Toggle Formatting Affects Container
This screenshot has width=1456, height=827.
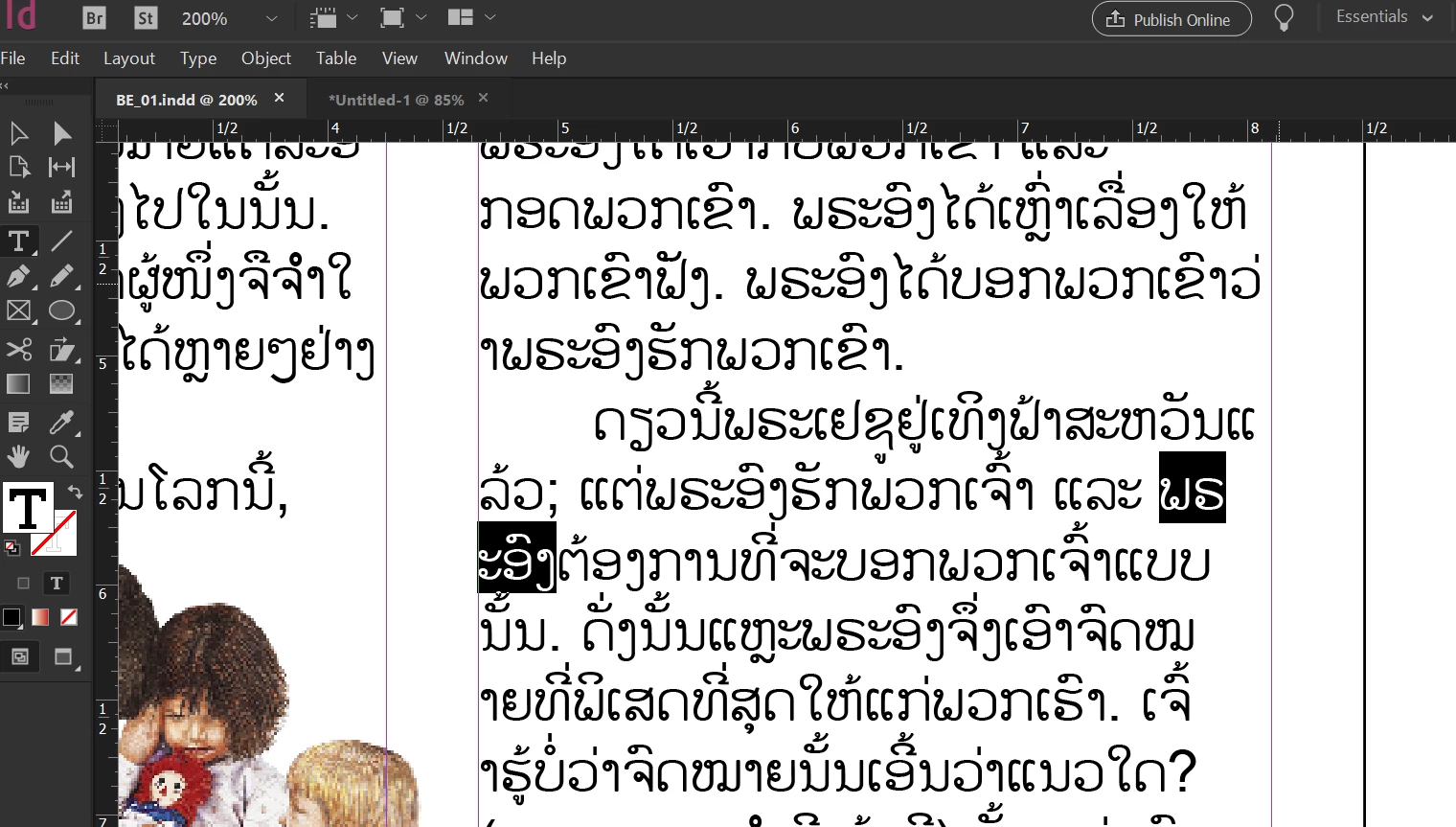(24, 583)
